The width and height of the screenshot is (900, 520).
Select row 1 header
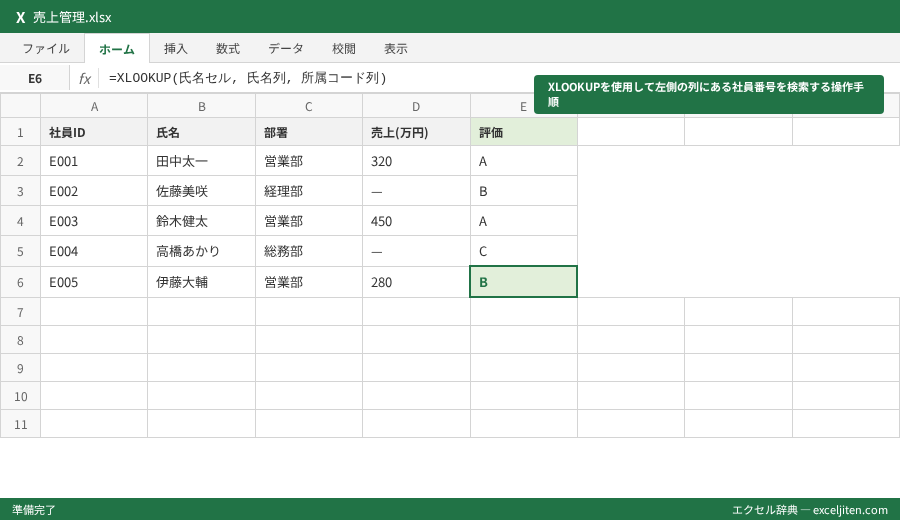click(20, 132)
